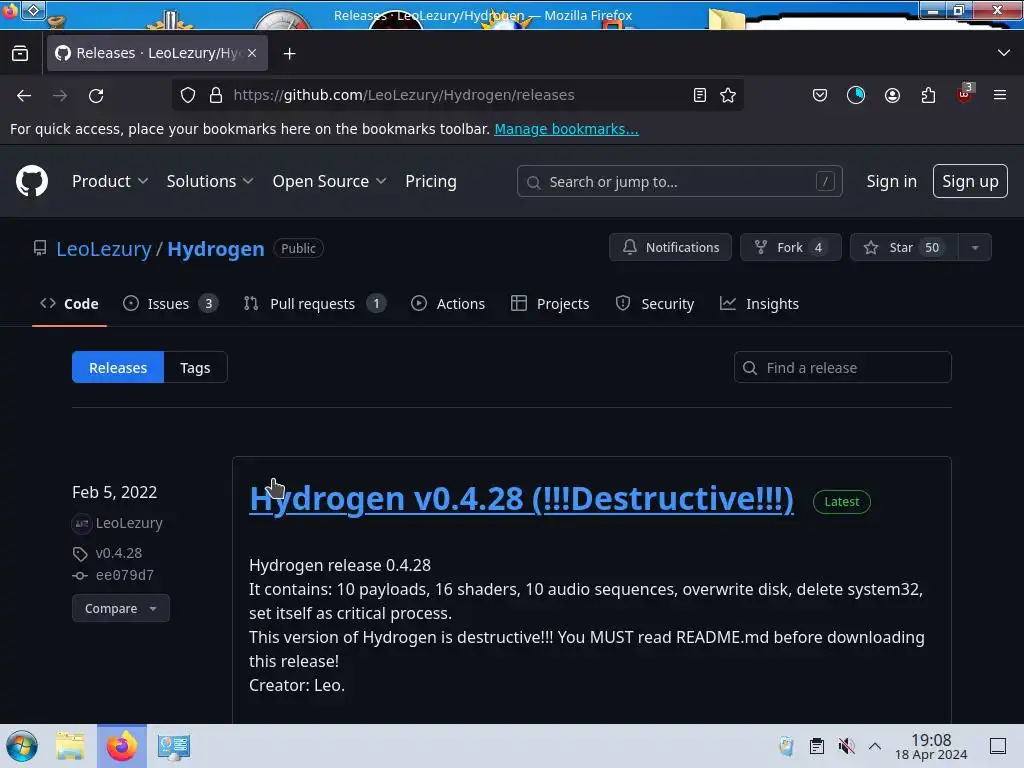Select the Releases toggle button
This screenshot has height=768, width=1024.
click(118, 368)
